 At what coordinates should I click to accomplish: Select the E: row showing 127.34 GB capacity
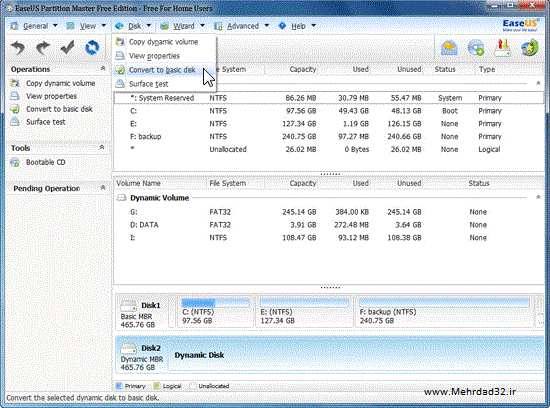click(329, 124)
